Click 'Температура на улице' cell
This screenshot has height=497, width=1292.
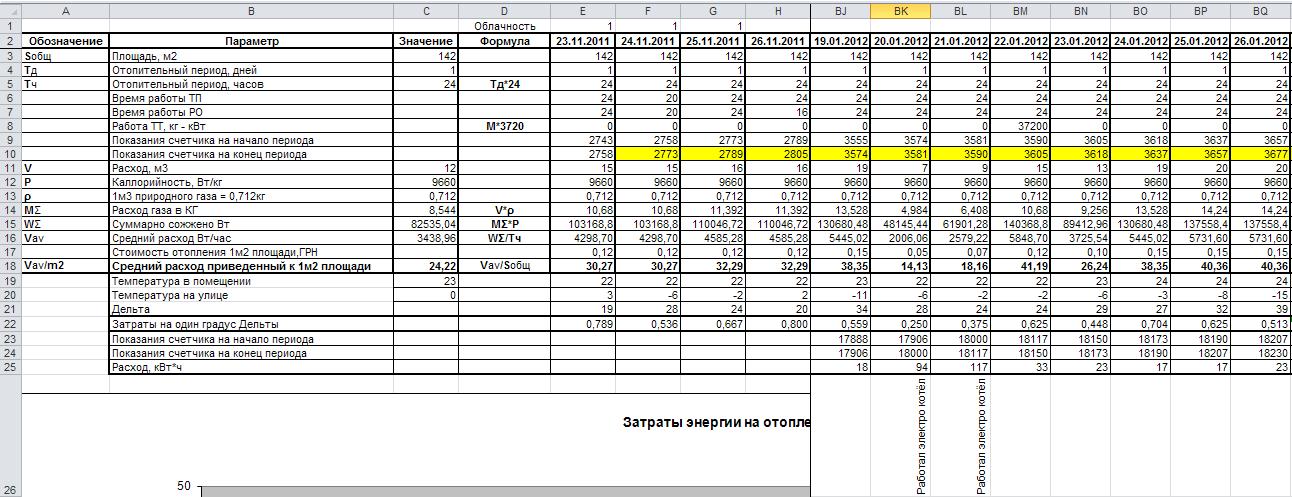click(x=251, y=296)
